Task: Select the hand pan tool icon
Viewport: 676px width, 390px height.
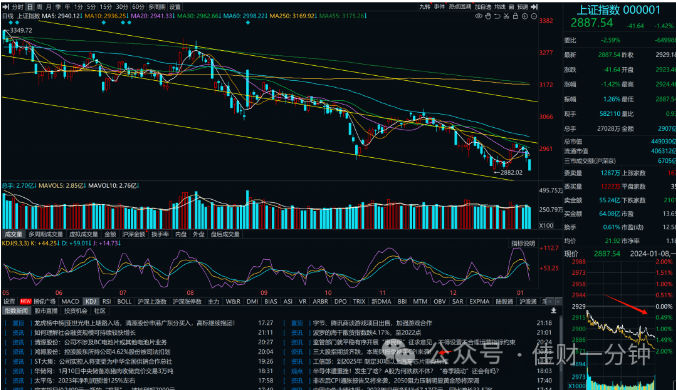Action: click(488, 16)
